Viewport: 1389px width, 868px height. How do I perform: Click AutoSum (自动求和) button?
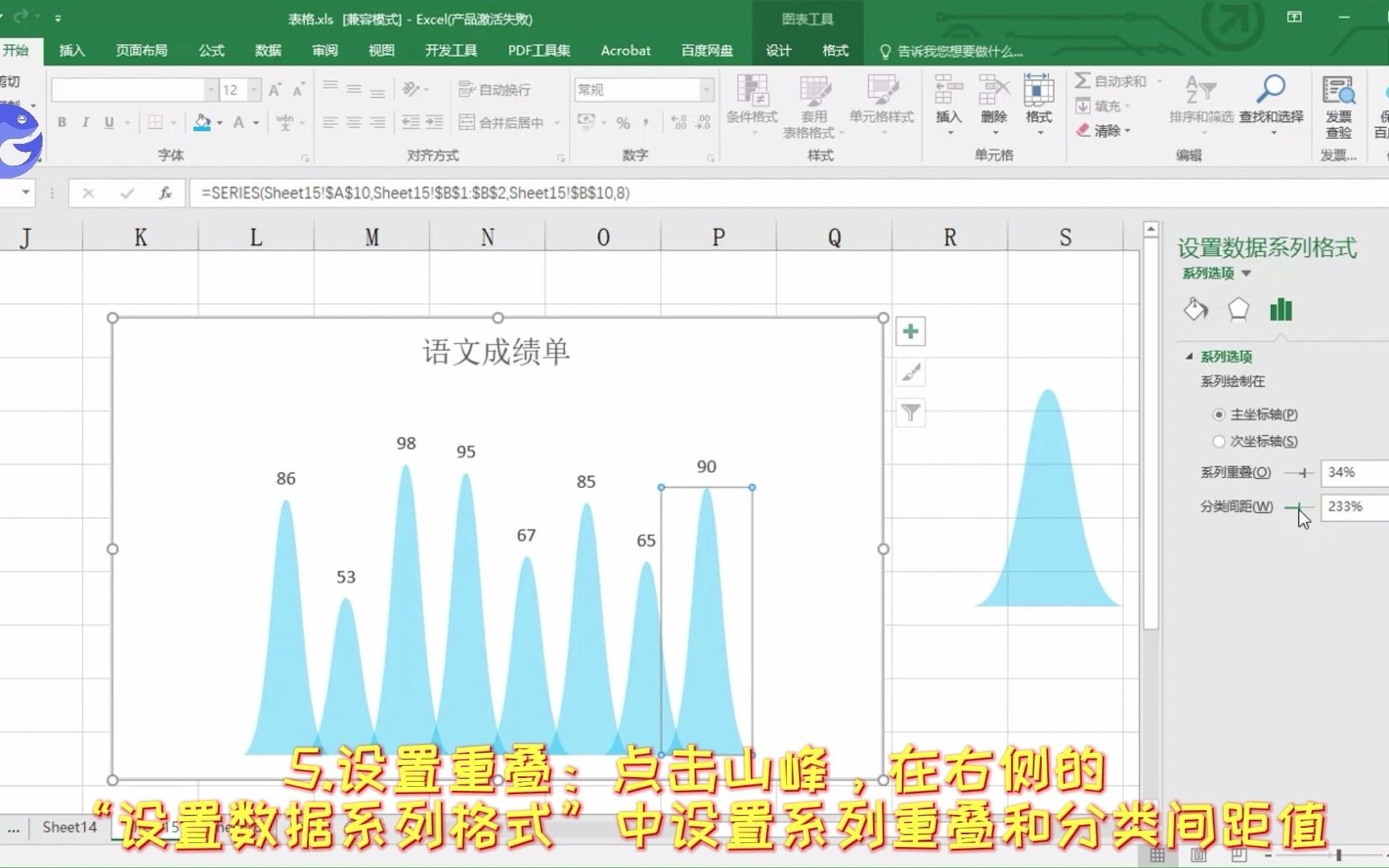pos(1111,81)
